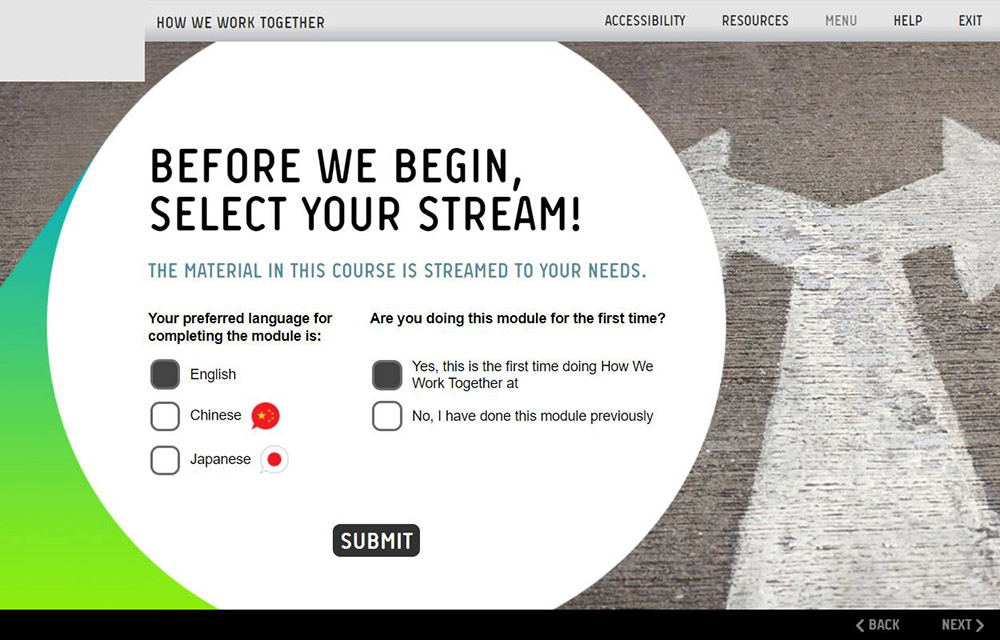Open the greyed Menu item
The image size is (1000, 640).
pos(841,21)
